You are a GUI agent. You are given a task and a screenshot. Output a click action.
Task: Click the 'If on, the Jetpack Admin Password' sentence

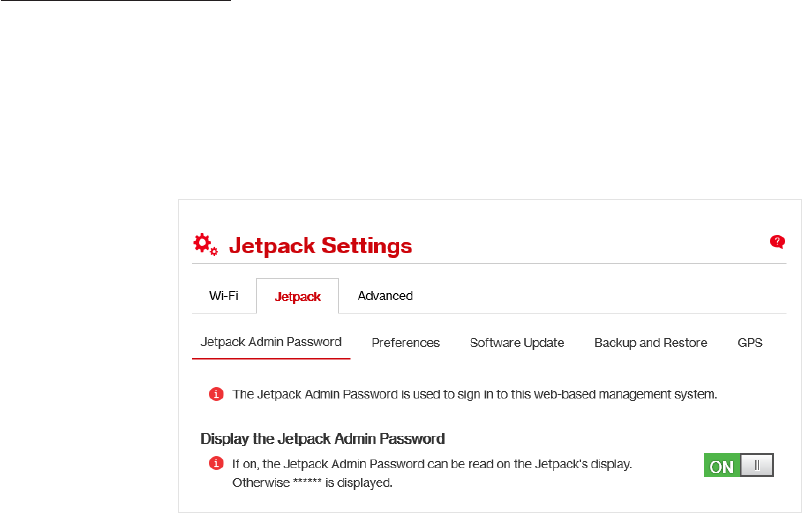tap(432, 464)
